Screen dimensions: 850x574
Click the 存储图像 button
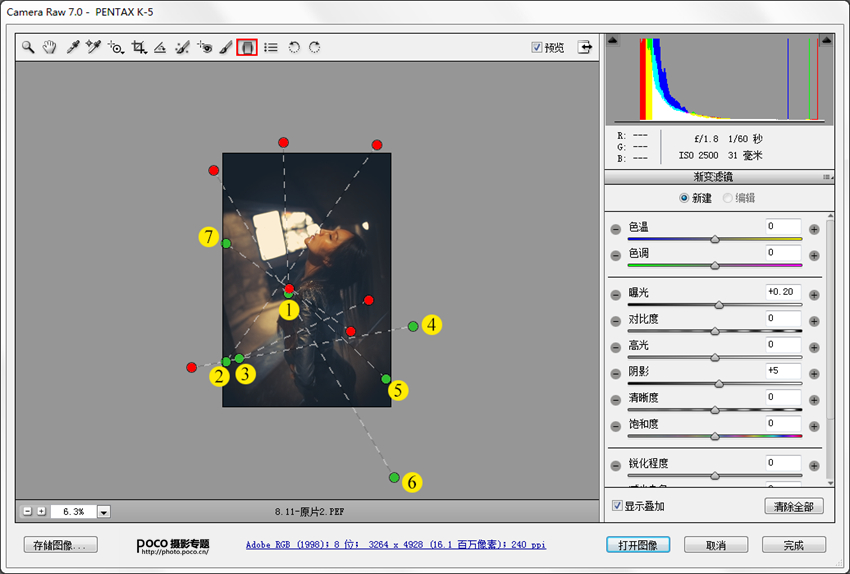click(61, 545)
